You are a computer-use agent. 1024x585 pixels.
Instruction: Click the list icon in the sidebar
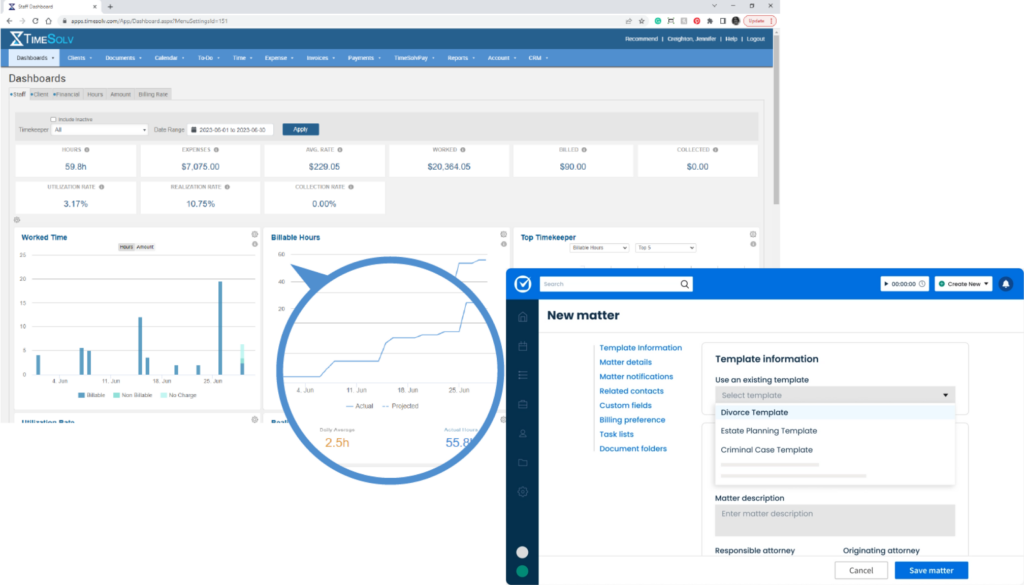click(522, 375)
